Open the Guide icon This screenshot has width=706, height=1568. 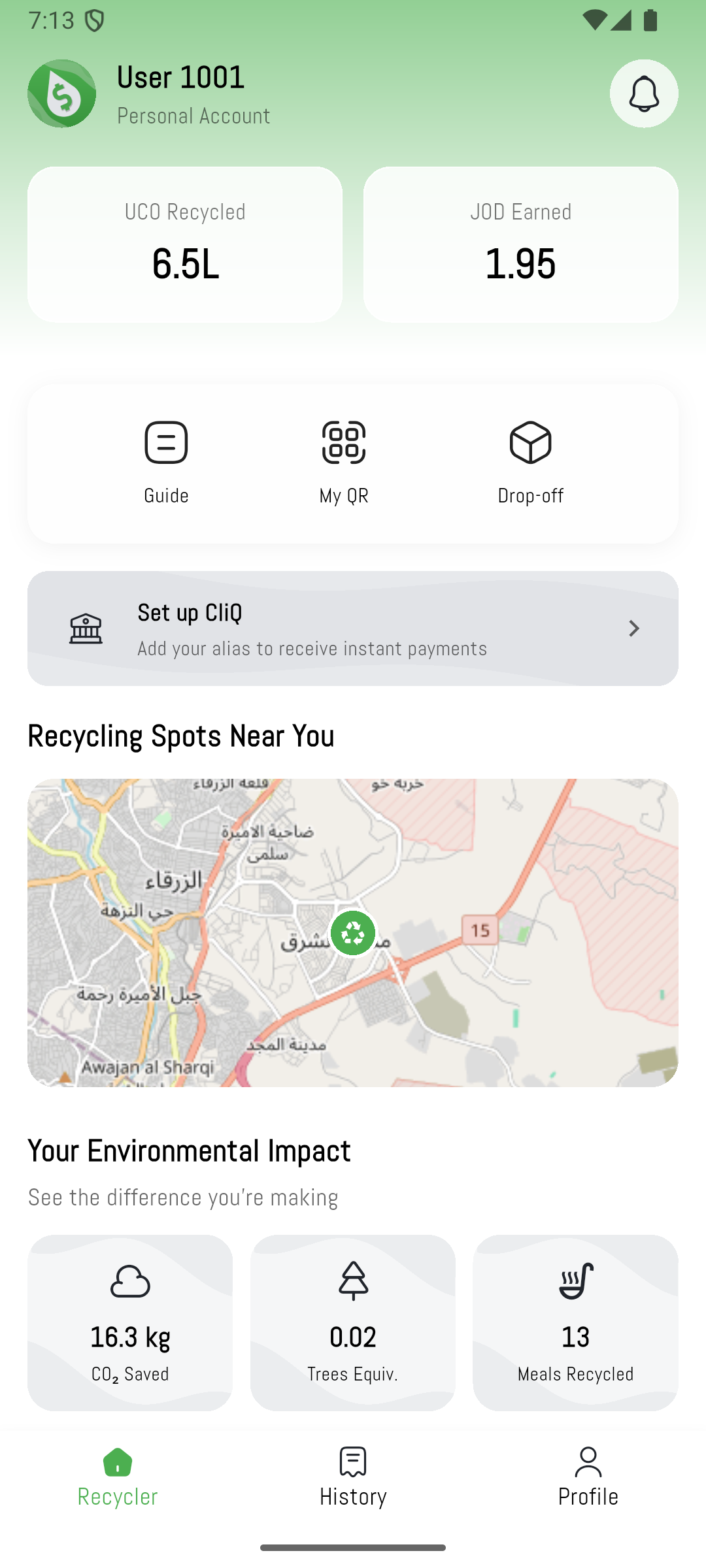(x=166, y=443)
